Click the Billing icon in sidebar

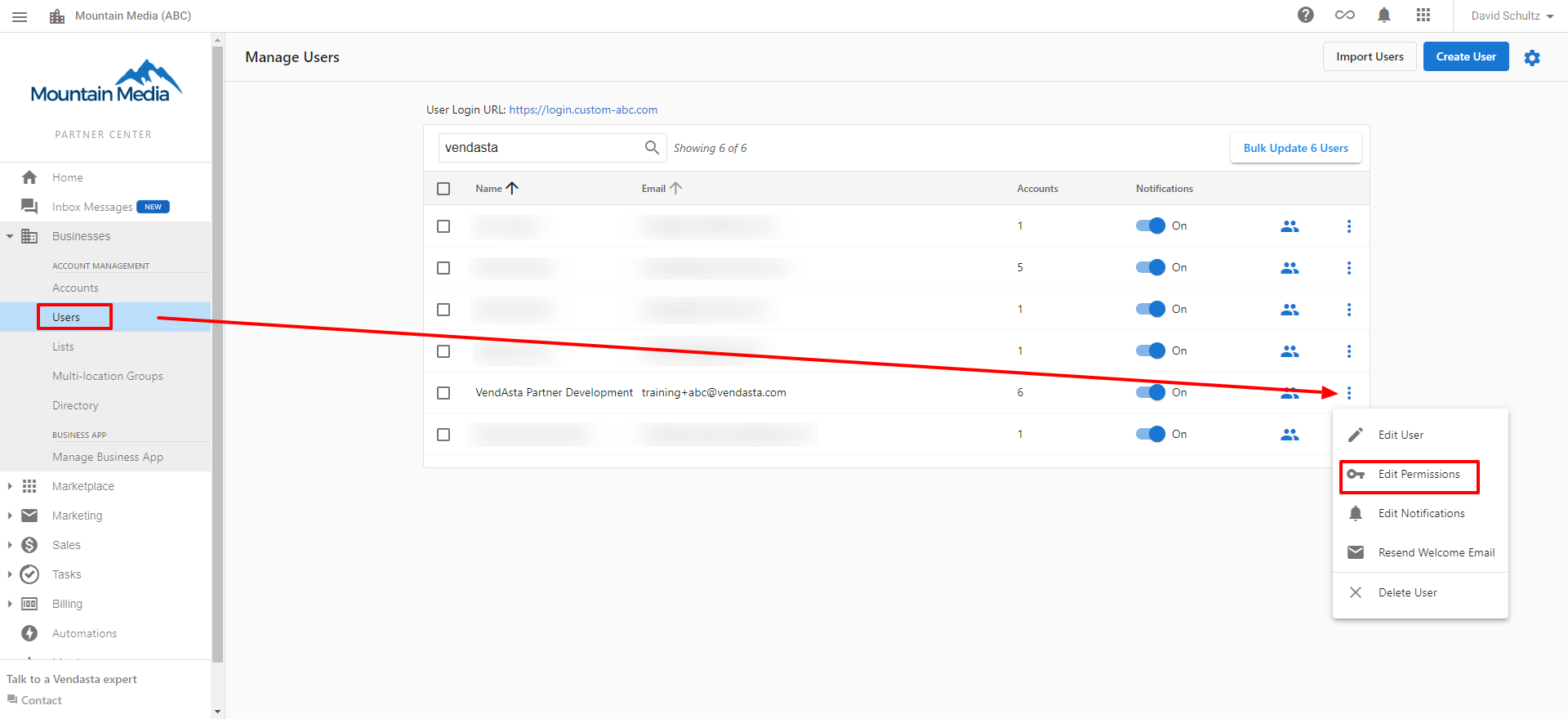tap(29, 604)
